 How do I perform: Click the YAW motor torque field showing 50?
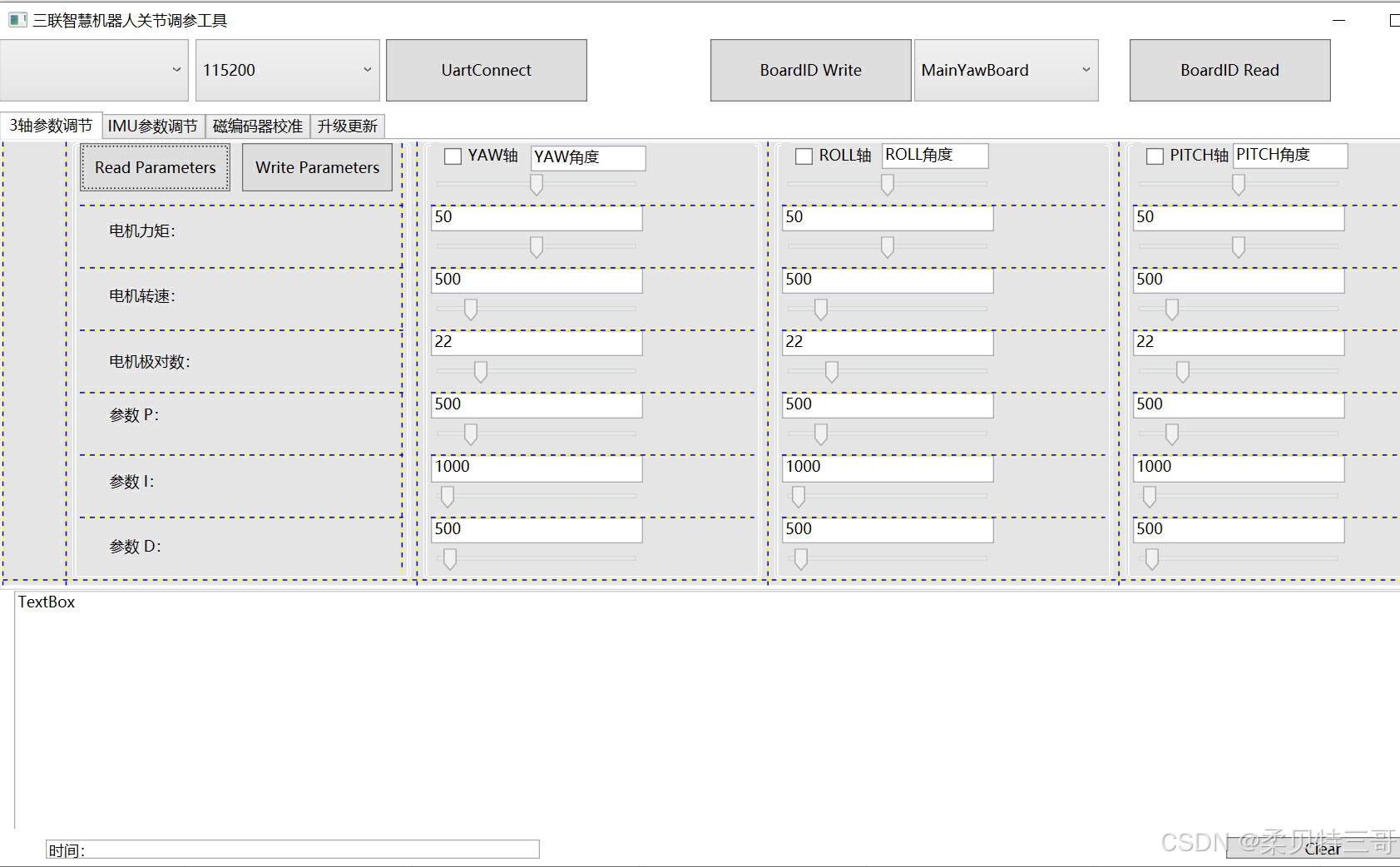(537, 218)
